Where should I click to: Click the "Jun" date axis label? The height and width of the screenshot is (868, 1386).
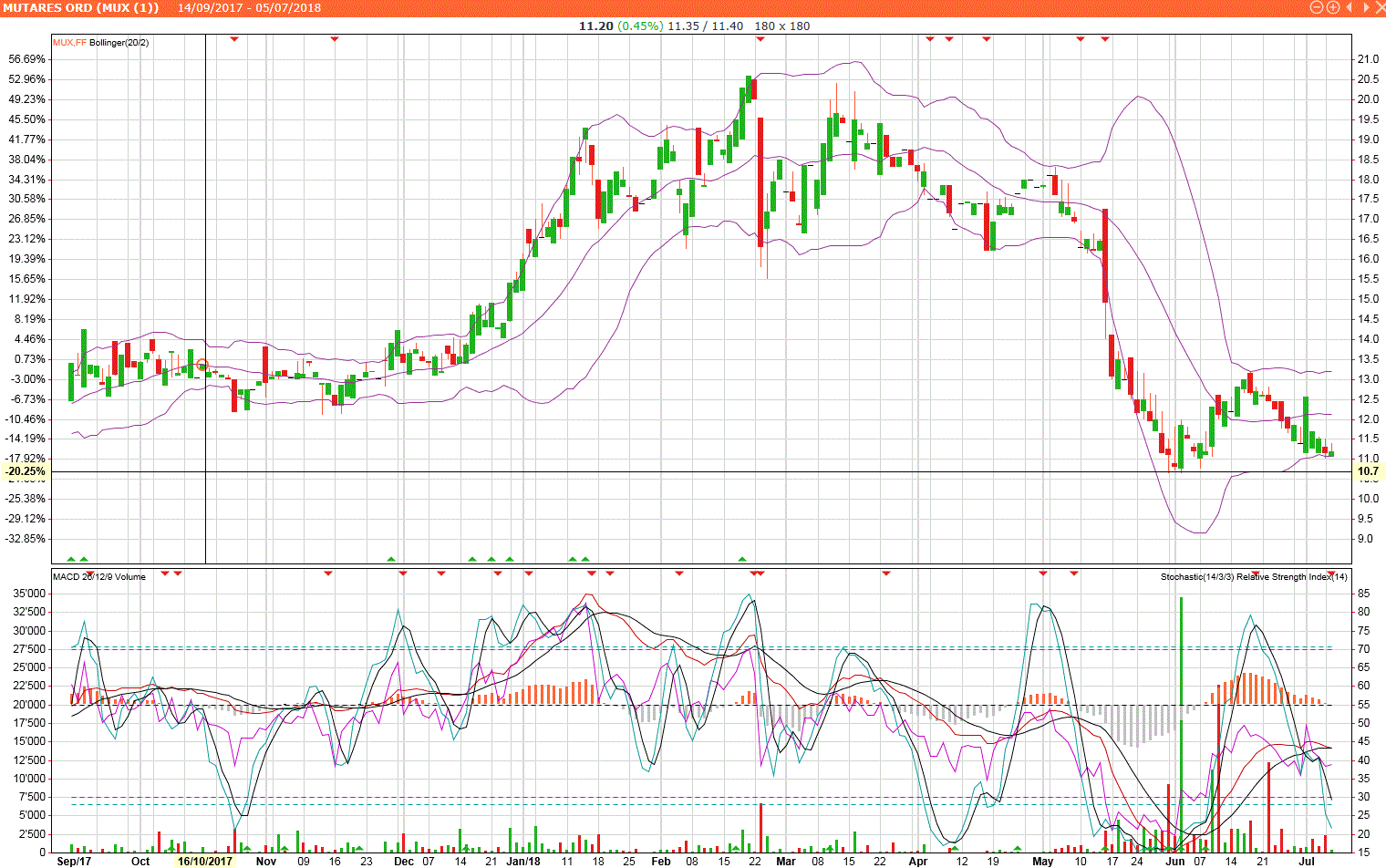1175,861
